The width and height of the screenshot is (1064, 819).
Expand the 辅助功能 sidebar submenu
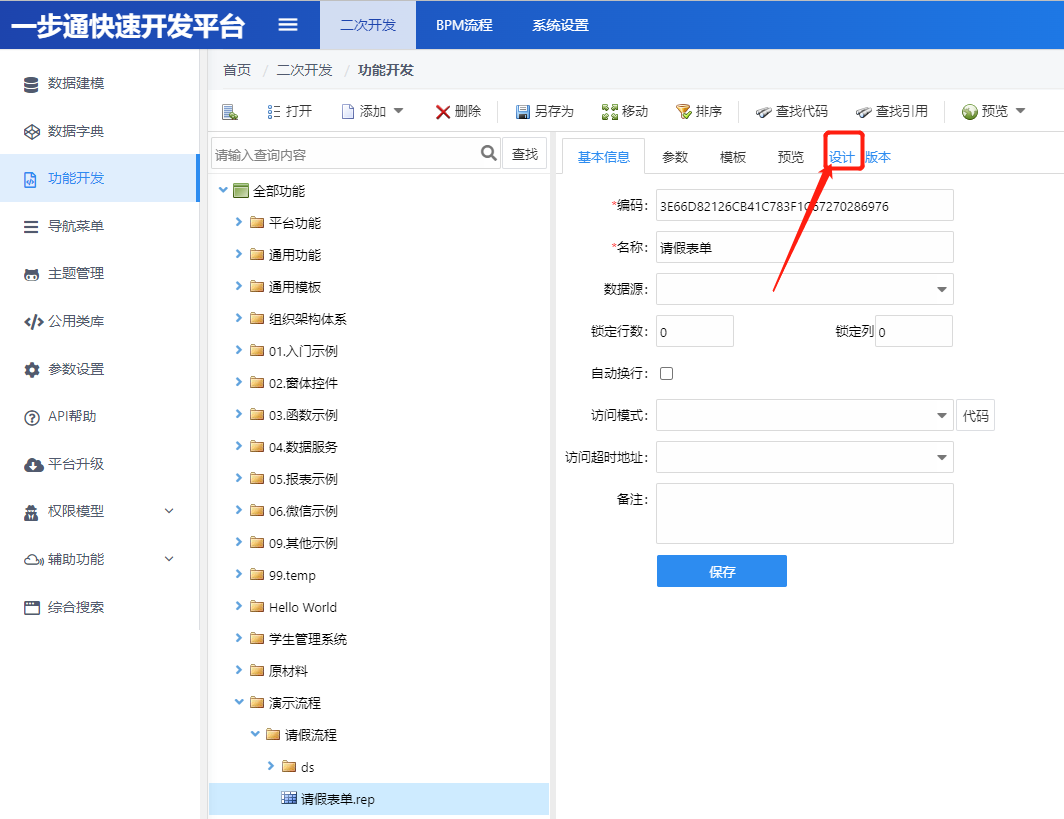170,559
